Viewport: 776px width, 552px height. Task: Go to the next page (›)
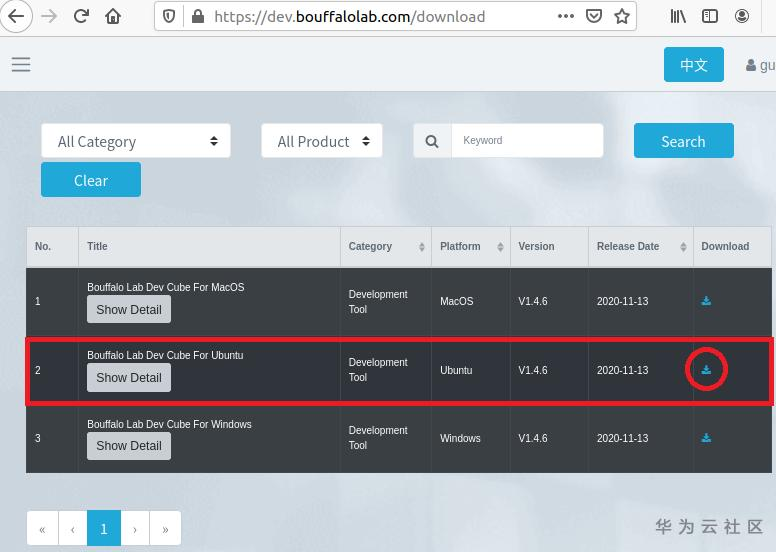tap(135, 529)
